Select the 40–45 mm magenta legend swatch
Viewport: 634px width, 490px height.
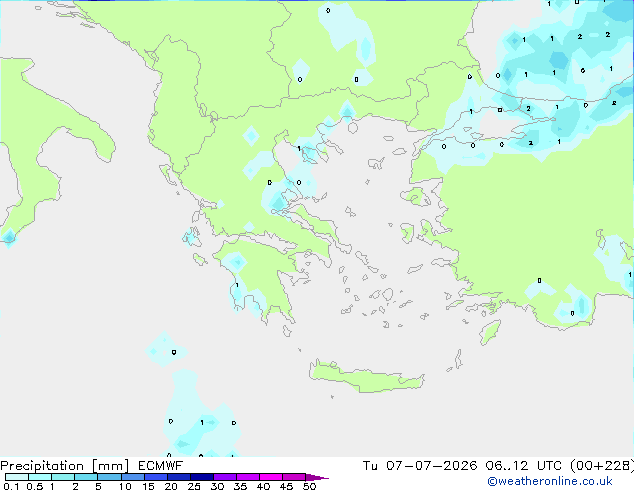pyautogui.click(x=271, y=477)
